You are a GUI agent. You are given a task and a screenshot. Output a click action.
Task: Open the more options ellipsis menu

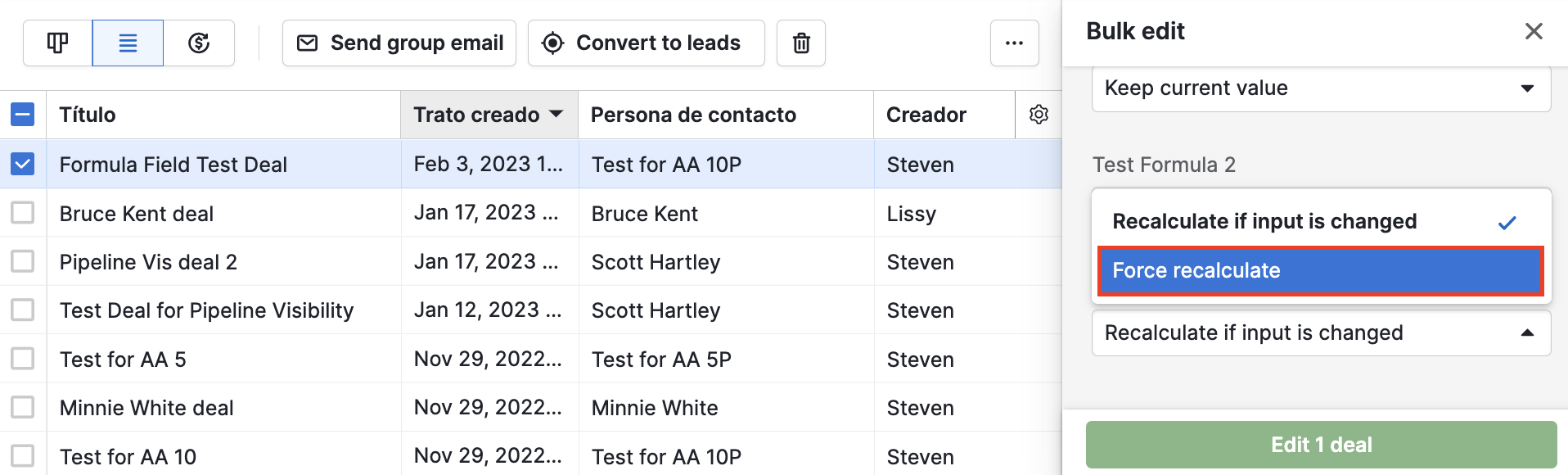click(1014, 43)
